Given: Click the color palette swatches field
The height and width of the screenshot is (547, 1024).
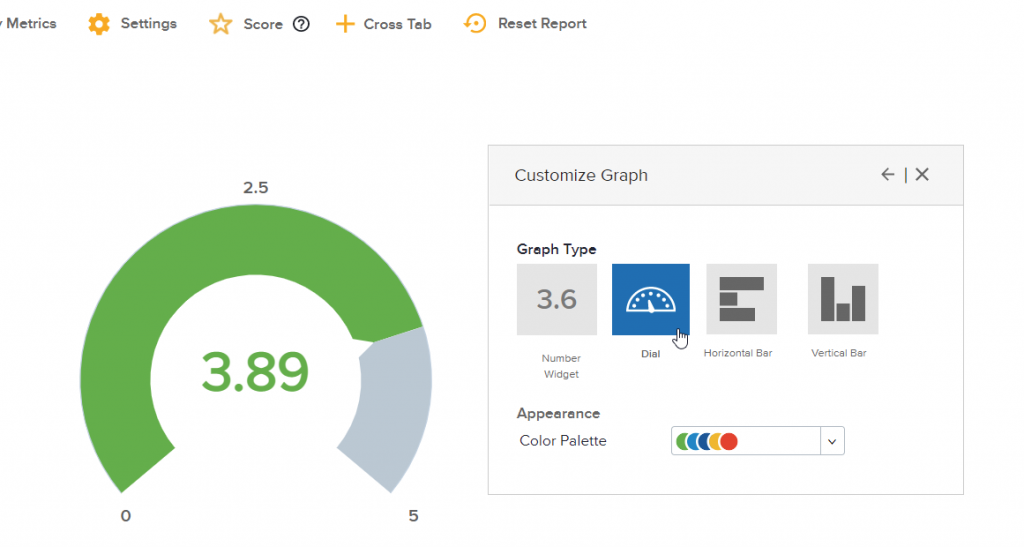Looking at the screenshot, I should [x=745, y=441].
